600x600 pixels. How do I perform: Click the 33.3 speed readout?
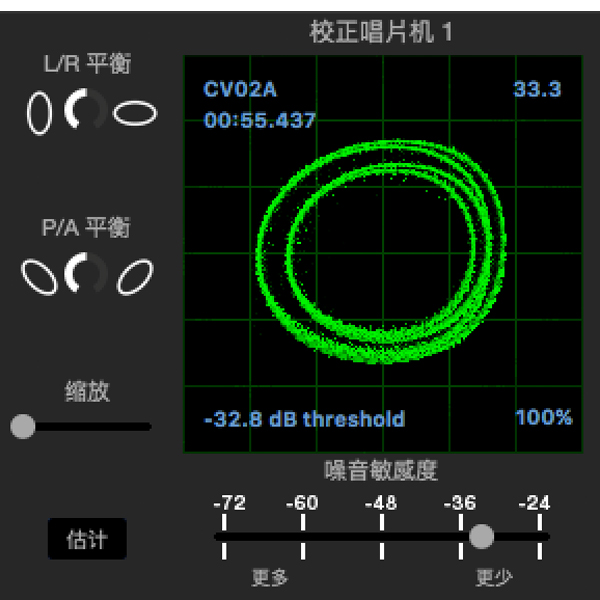pos(537,90)
